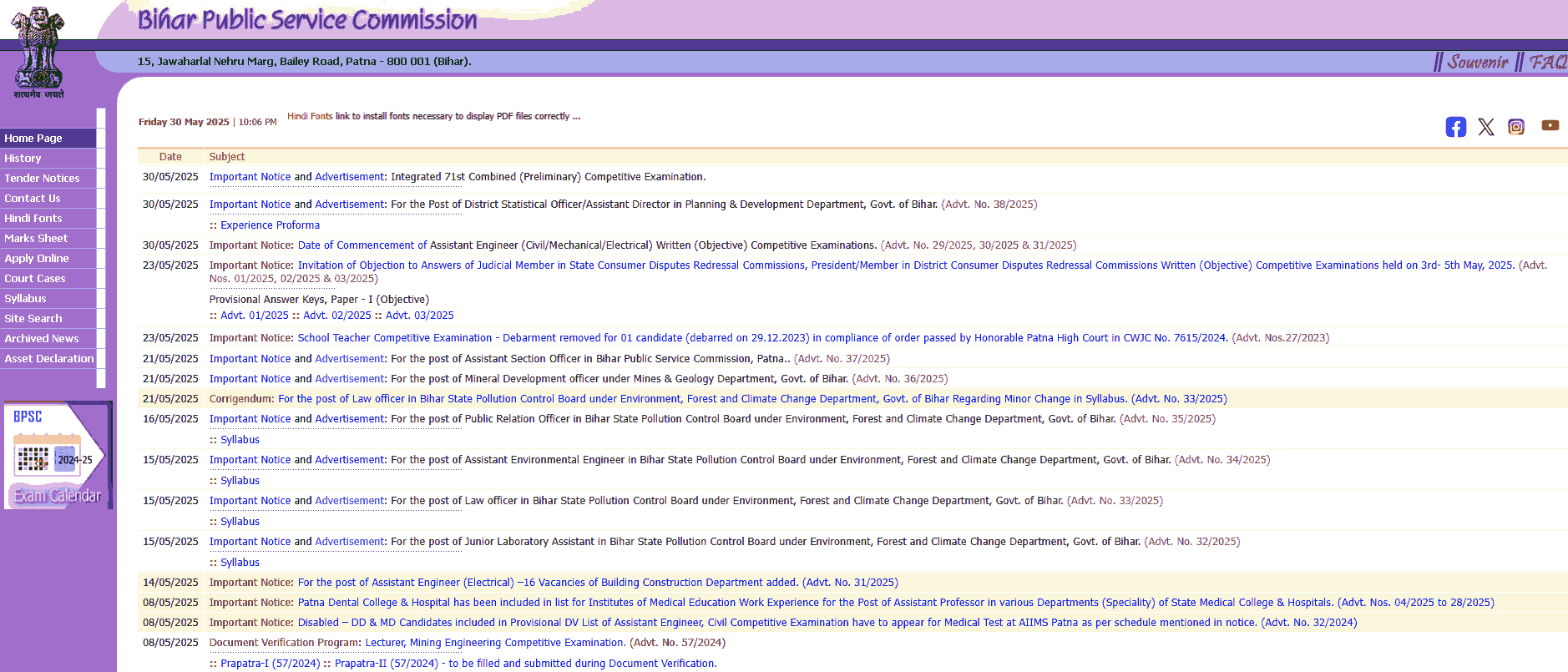This screenshot has height=672, width=1568.
Task: Open the History sidebar item
Action: [48, 159]
